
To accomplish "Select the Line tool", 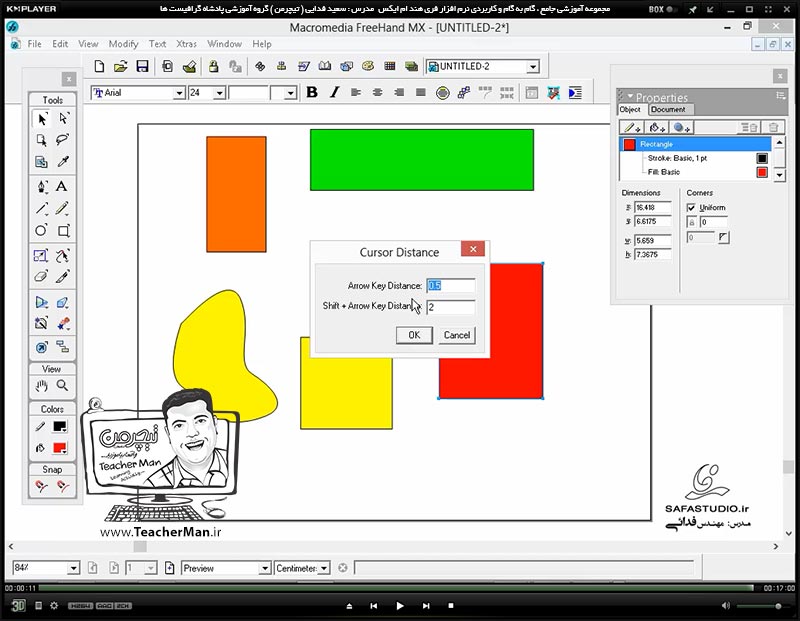I will pos(41,208).
